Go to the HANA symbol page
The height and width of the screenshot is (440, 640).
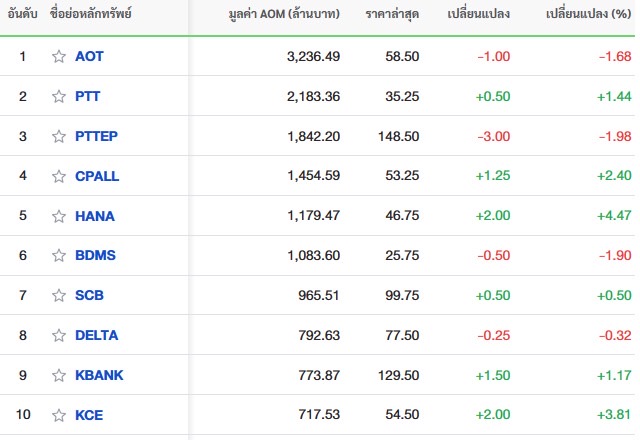(95, 216)
